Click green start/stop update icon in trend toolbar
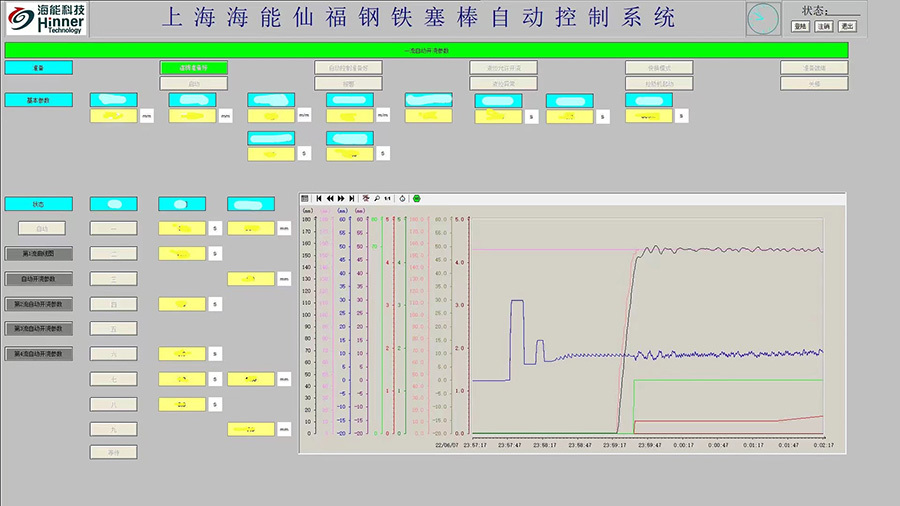The height and width of the screenshot is (506, 900). pyautogui.click(x=416, y=199)
